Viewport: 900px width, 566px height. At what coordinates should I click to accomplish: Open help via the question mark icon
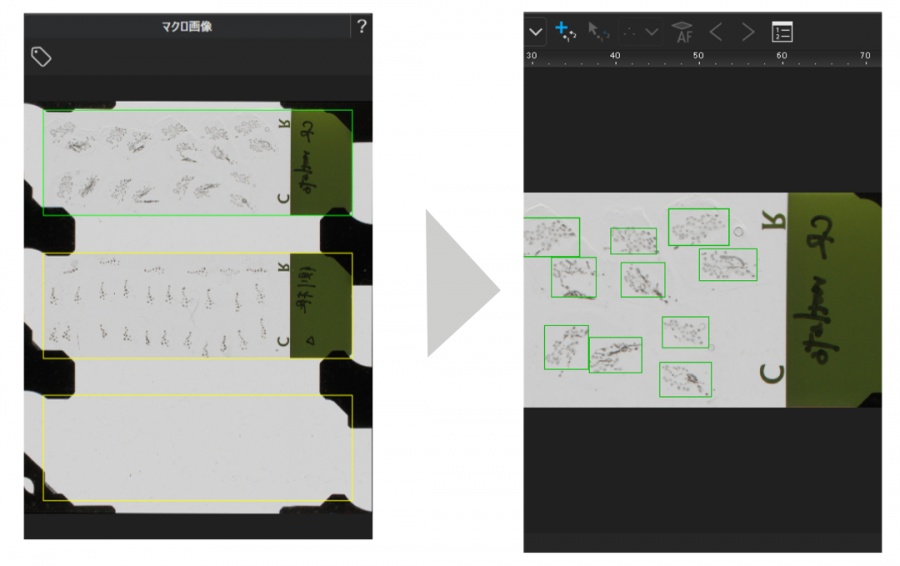coord(362,26)
